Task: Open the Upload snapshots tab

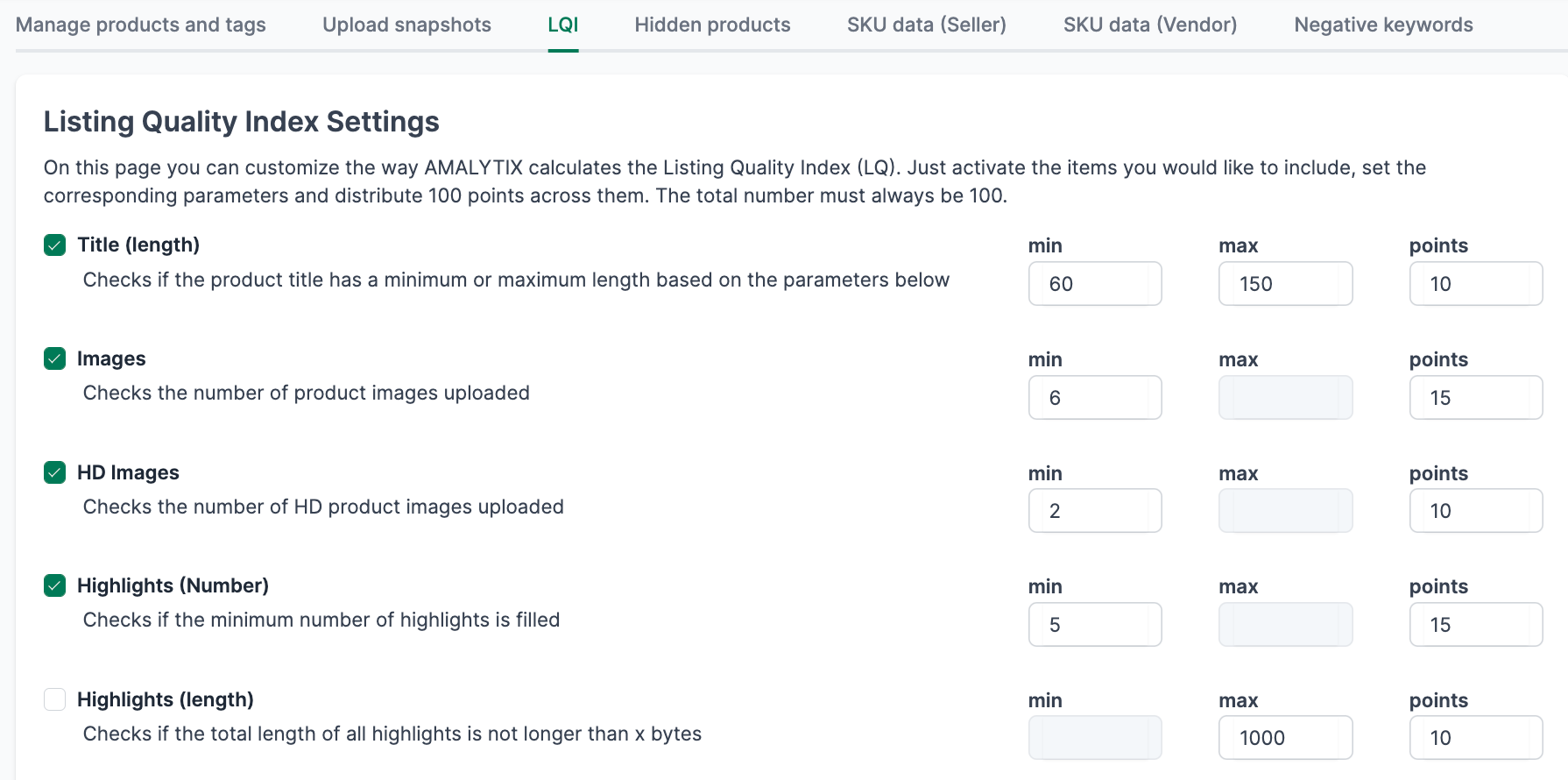Action: (406, 25)
